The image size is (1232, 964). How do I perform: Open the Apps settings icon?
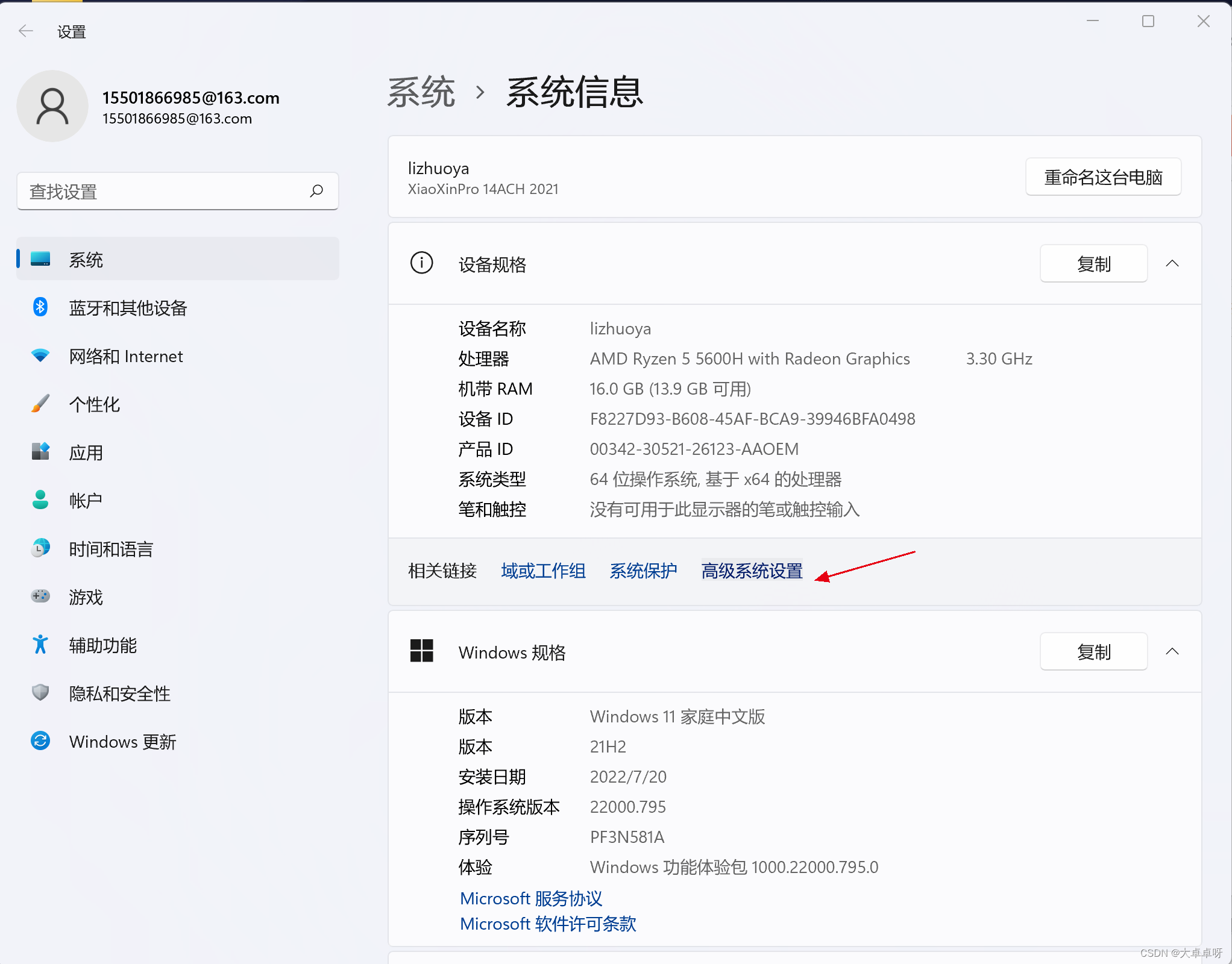tap(40, 452)
